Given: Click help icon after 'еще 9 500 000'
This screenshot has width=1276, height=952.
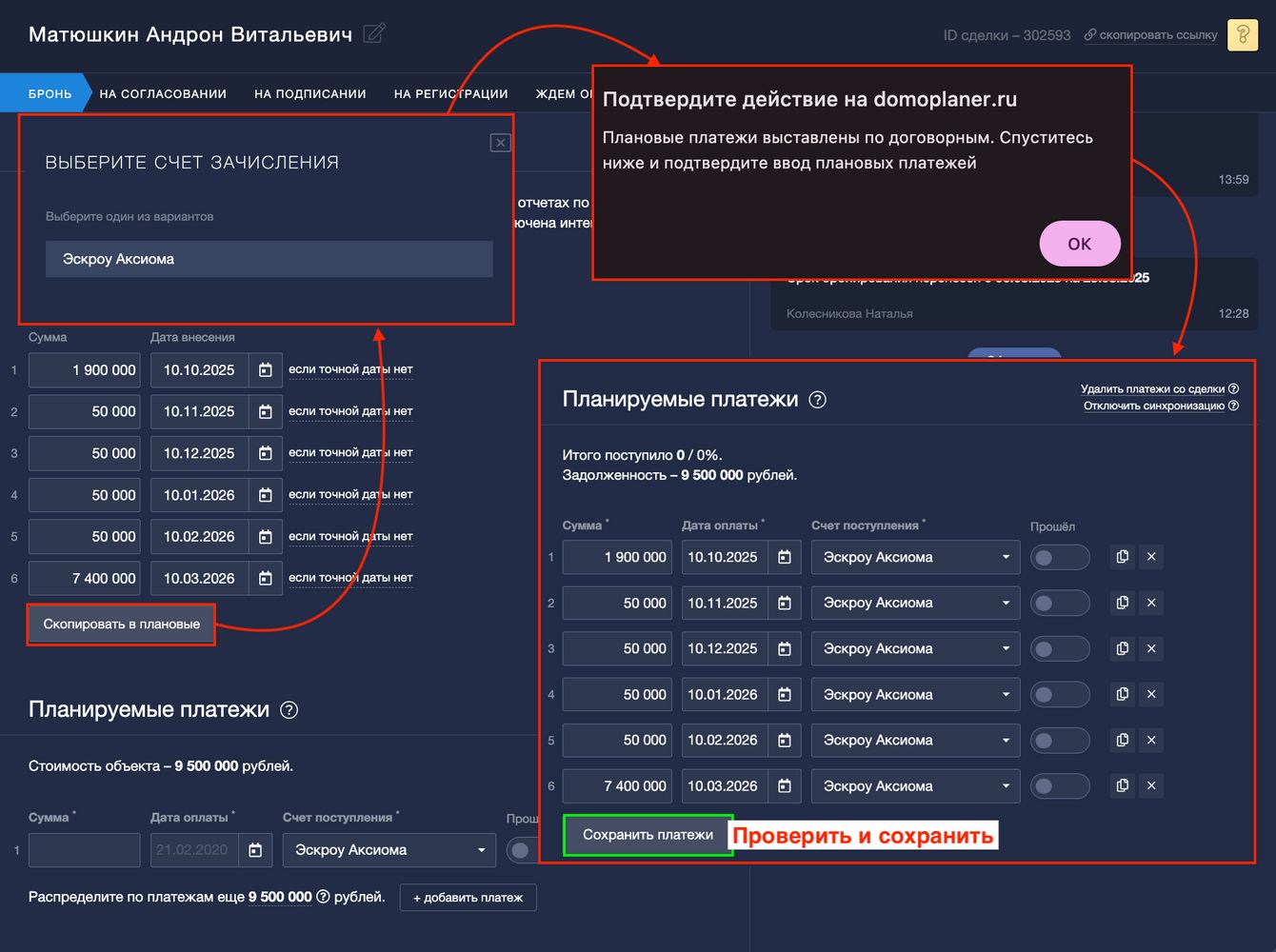Looking at the screenshot, I should [323, 897].
